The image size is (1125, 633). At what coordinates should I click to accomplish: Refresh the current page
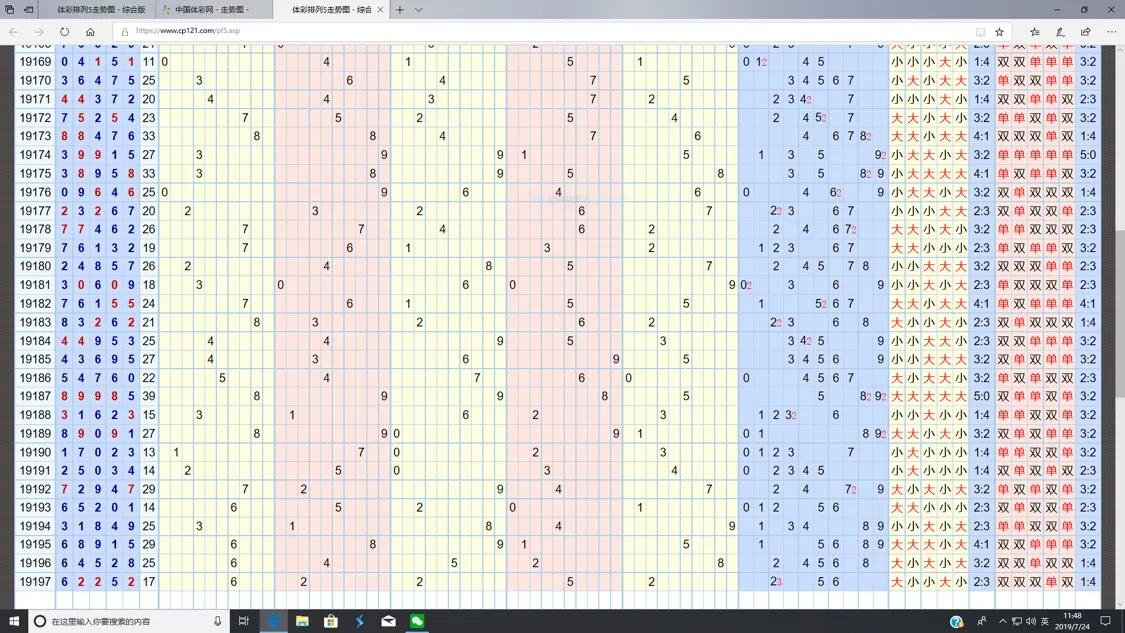(65, 32)
